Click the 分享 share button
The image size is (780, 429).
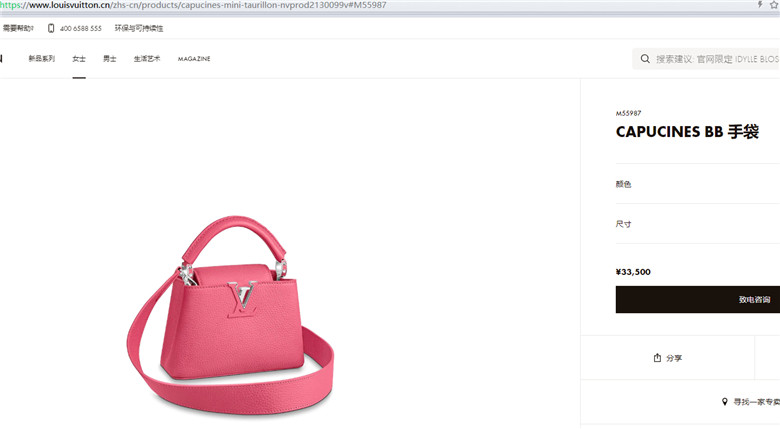tap(668, 358)
